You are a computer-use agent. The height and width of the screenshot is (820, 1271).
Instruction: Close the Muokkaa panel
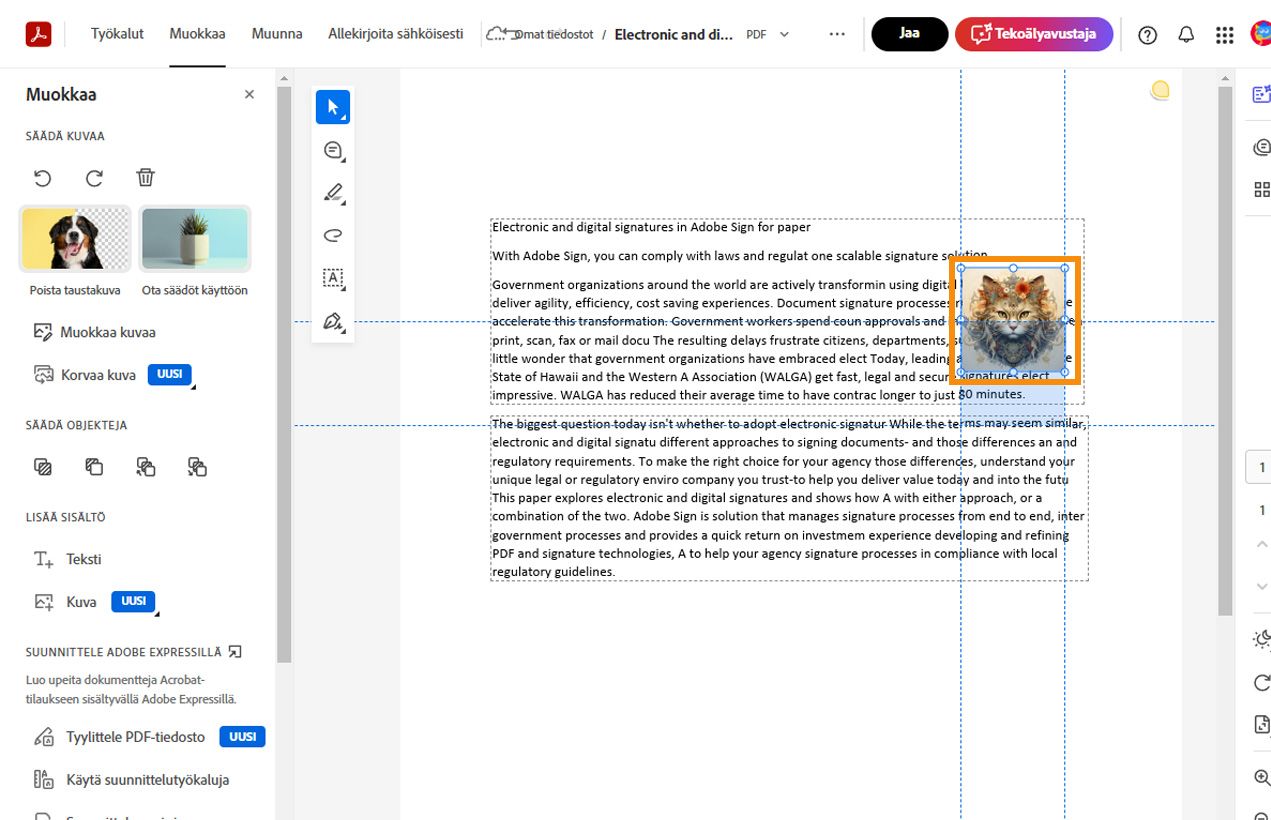(x=249, y=94)
